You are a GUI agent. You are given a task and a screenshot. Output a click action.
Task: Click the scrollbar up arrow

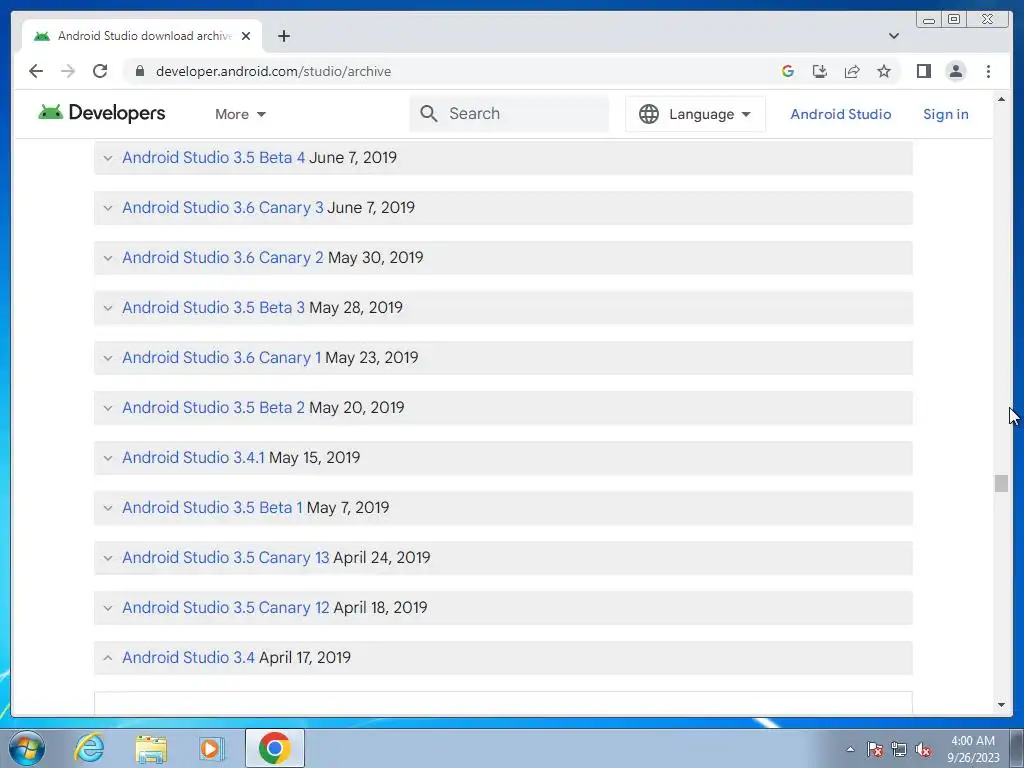coord(1001,99)
